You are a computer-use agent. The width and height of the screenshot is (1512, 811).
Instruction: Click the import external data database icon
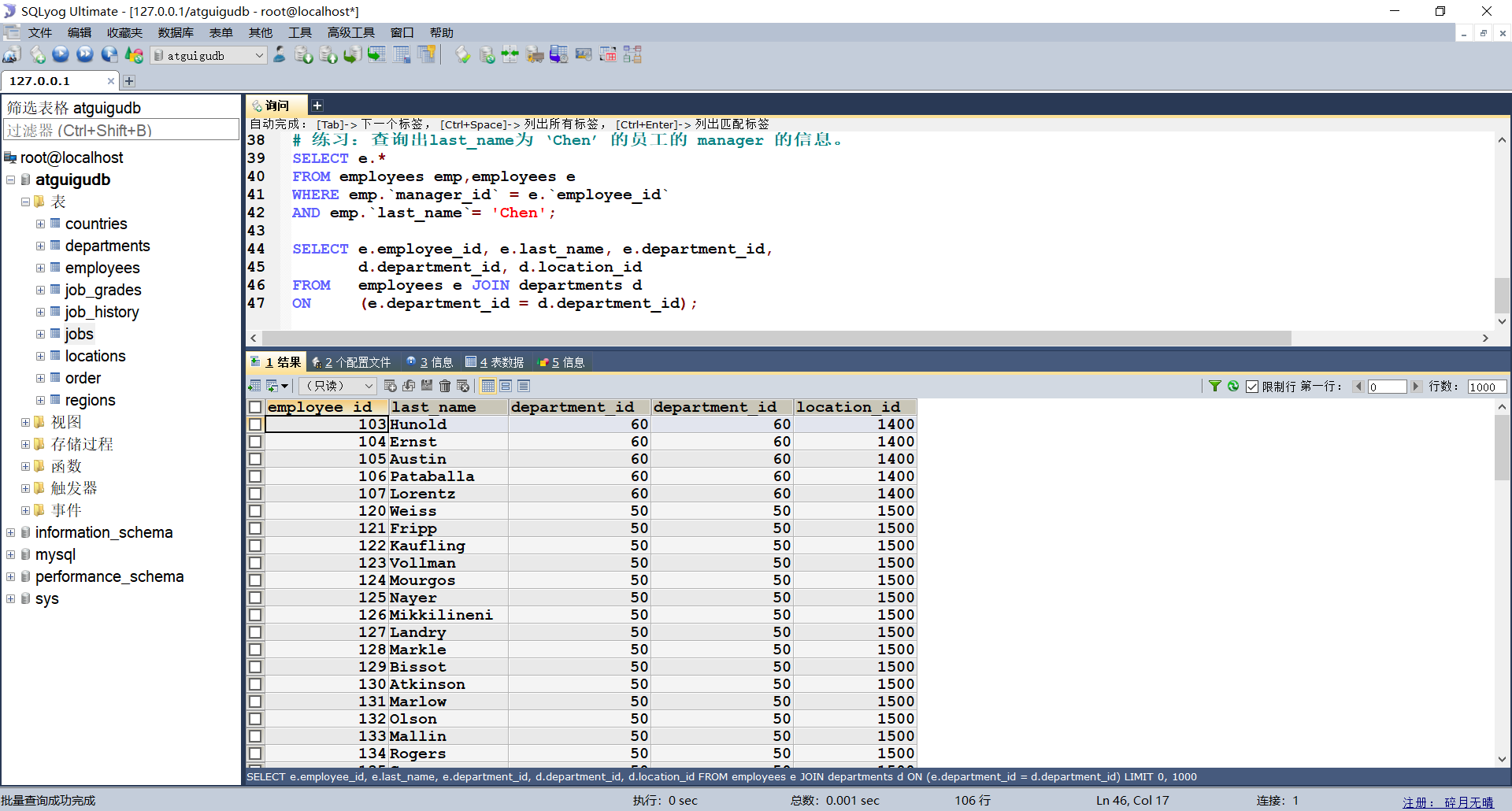click(304, 55)
